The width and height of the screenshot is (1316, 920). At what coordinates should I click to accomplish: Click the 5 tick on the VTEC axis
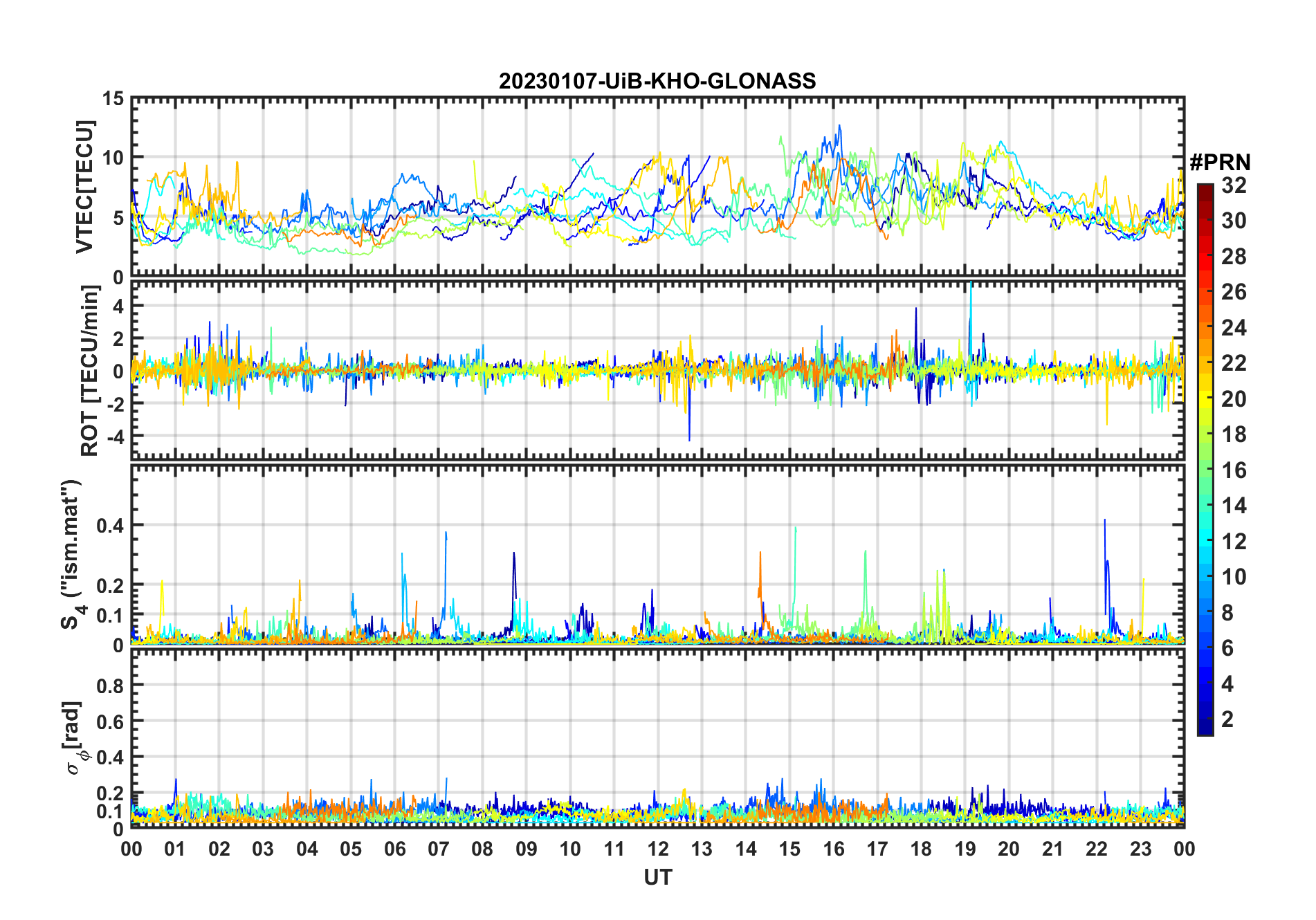click(119, 218)
